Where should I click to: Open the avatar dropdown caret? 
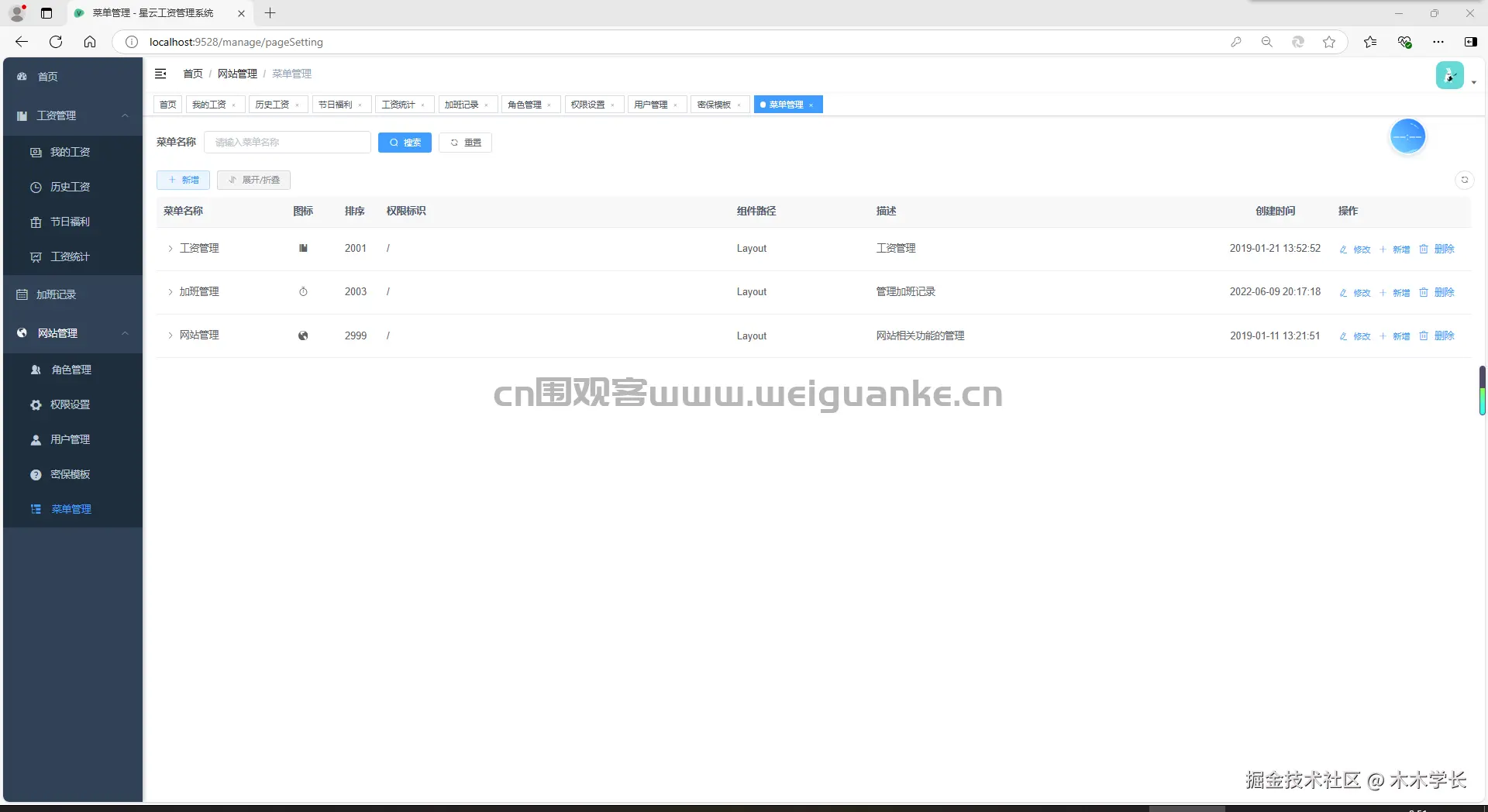1473,82
